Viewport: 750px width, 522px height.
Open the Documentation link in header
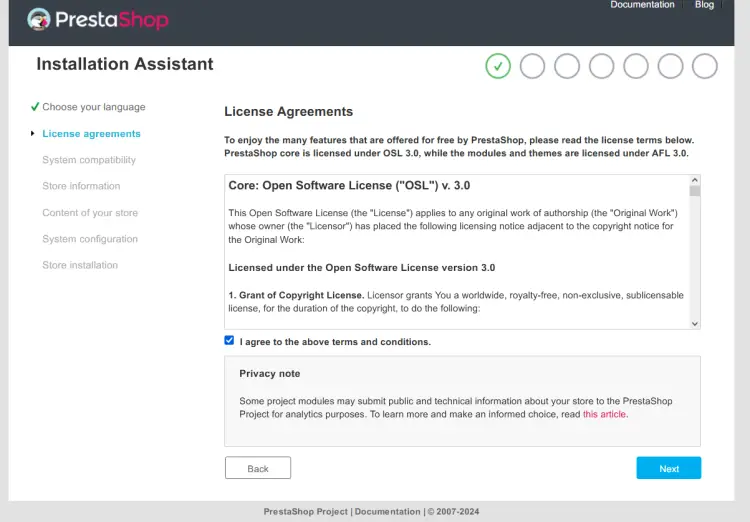click(642, 5)
